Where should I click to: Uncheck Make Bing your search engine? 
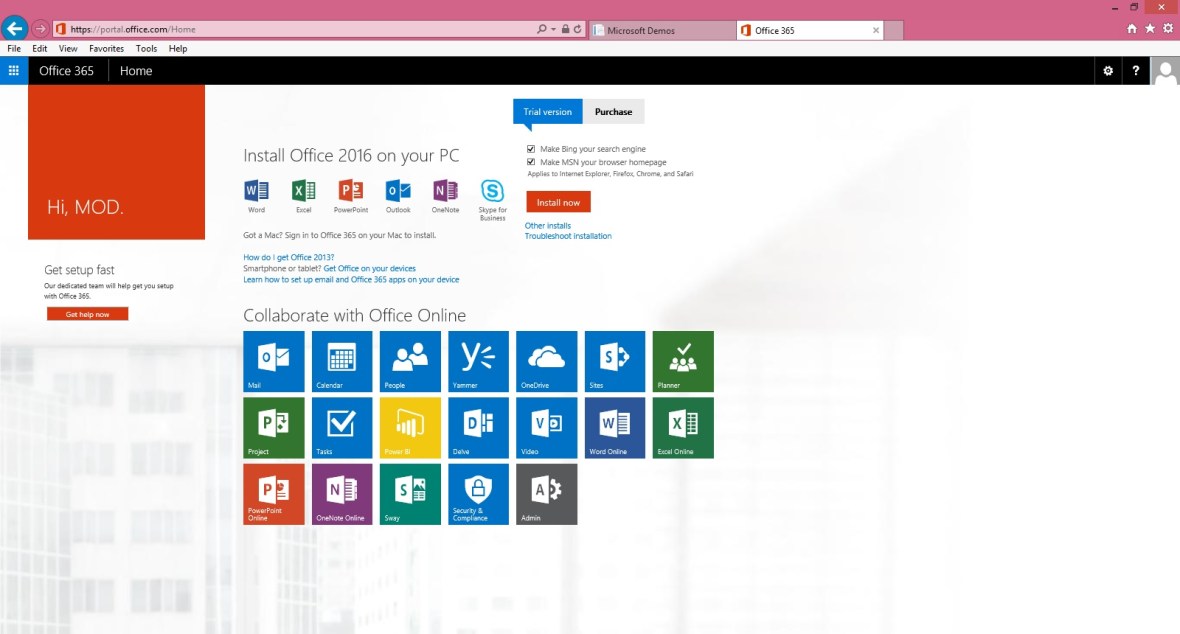coord(531,149)
